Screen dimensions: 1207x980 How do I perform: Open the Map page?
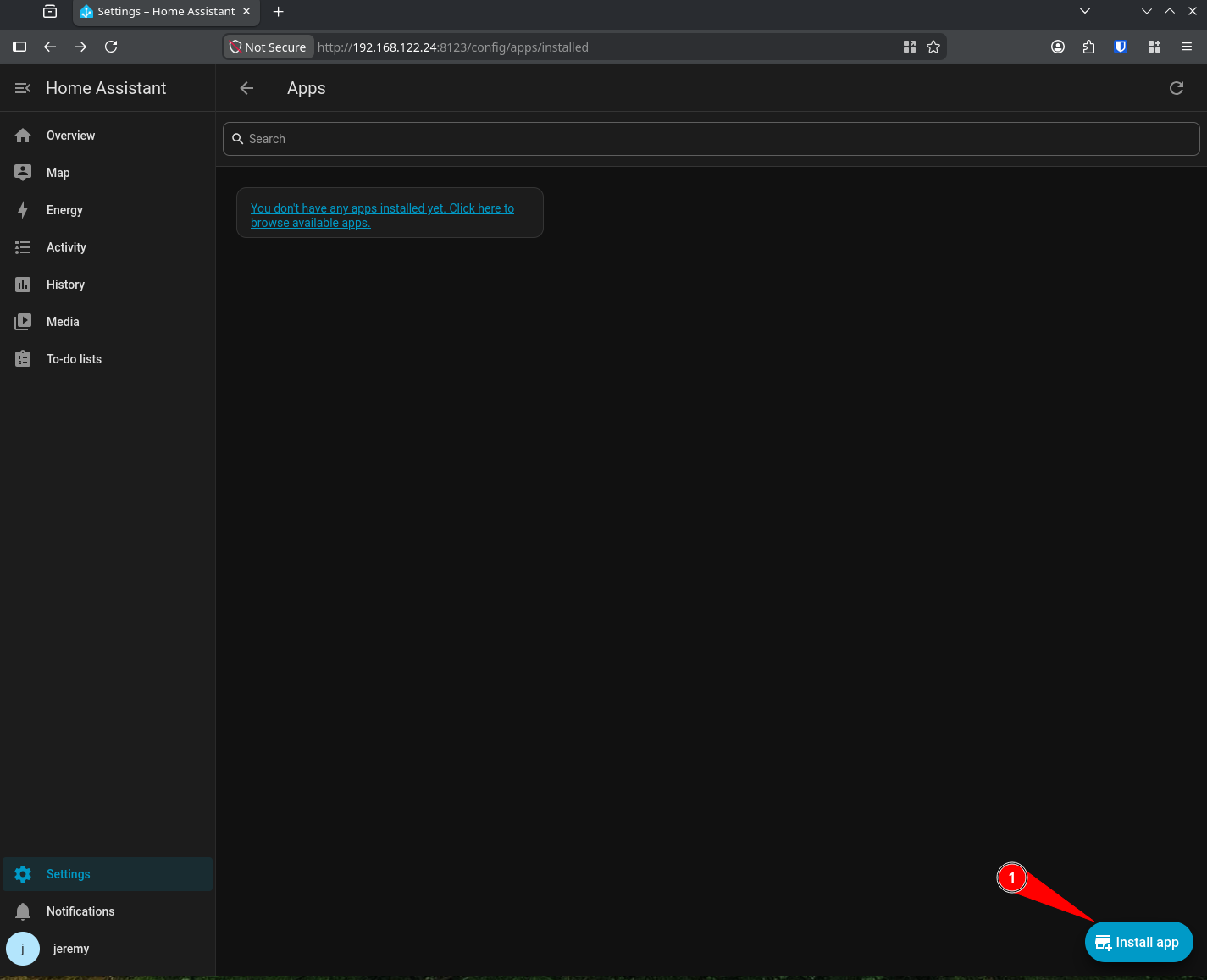108,173
